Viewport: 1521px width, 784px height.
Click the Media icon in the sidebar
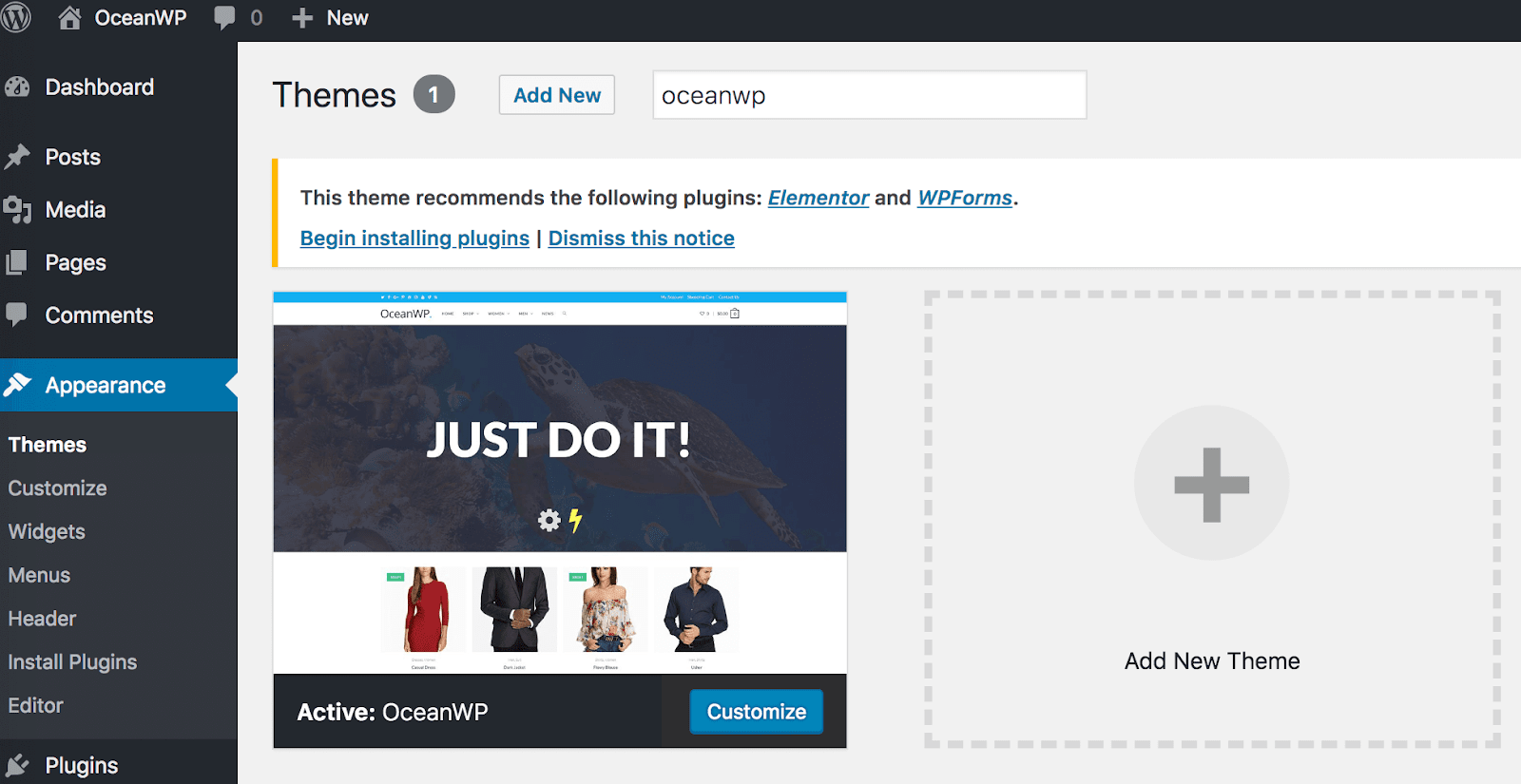(x=17, y=210)
